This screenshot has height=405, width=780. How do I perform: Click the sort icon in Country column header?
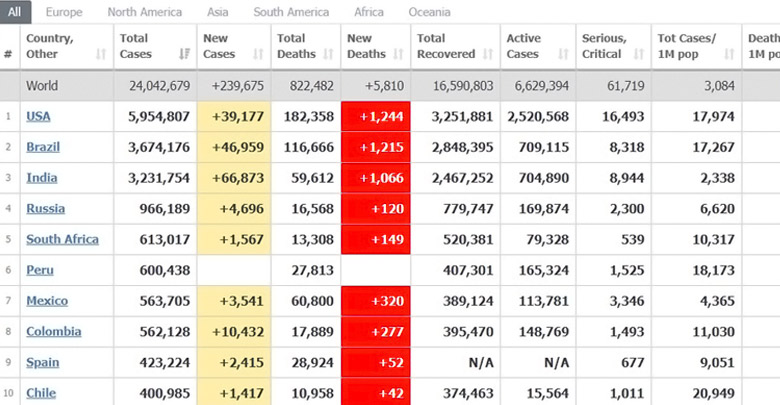101,54
